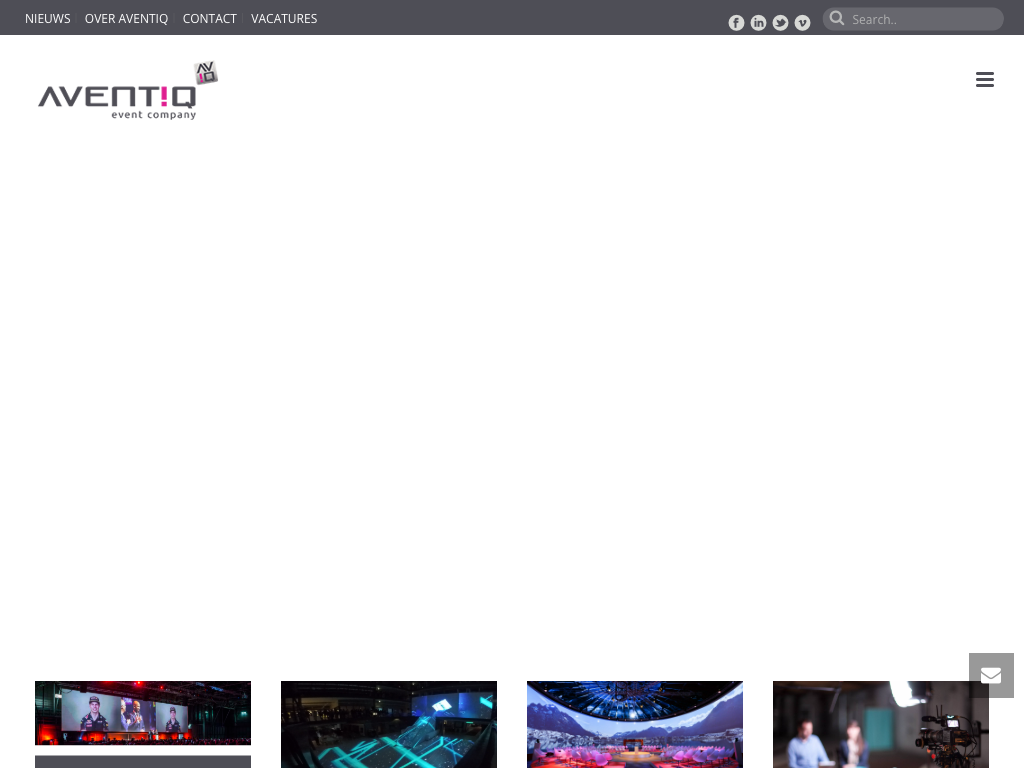1024x768 pixels.
Task: Open the Twitter social icon
Action: [x=780, y=23]
